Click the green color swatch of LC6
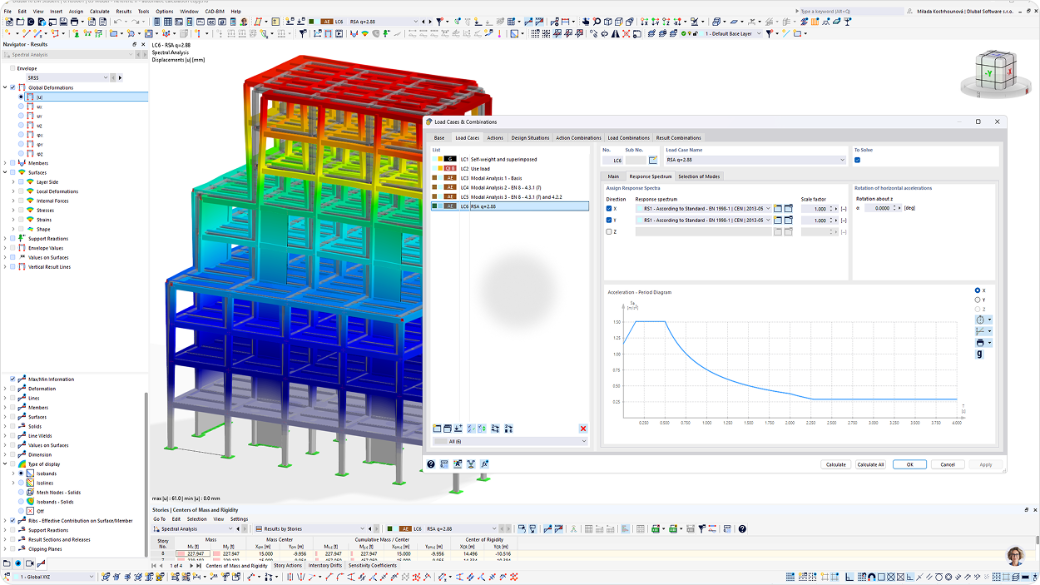1040x585 pixels. [x=435, y=206]
